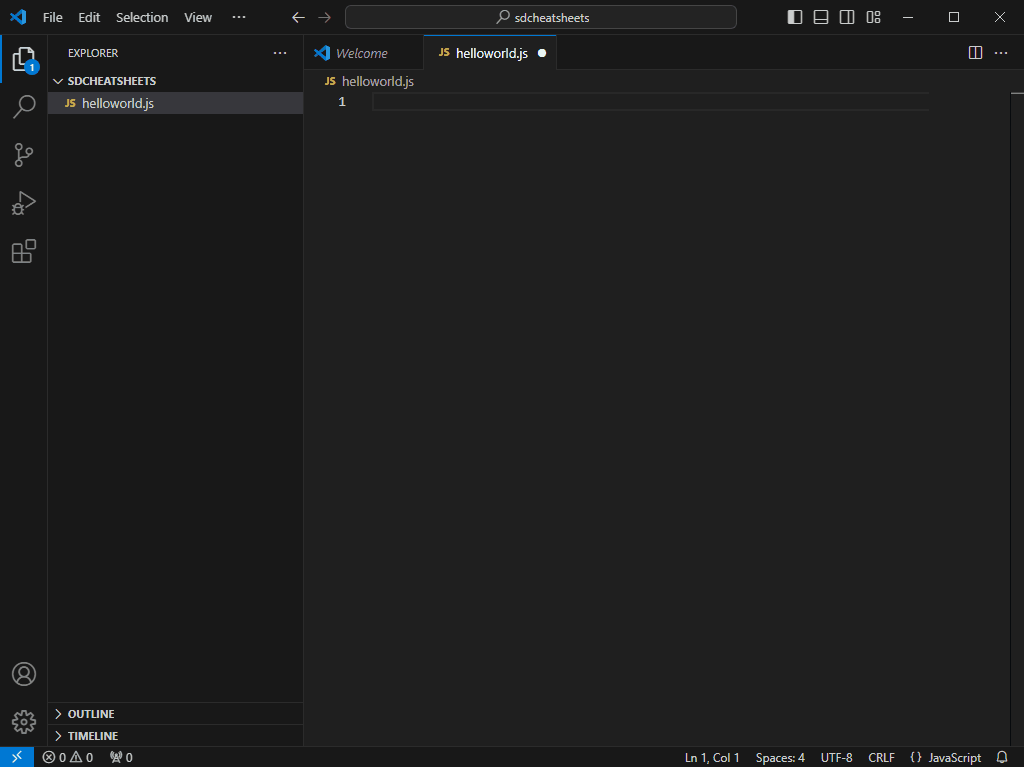This screenshot has width=1024, height=767.
Task: Open the overflow menu ellipsis in menu bar
Action: click(x=239, y=18)
